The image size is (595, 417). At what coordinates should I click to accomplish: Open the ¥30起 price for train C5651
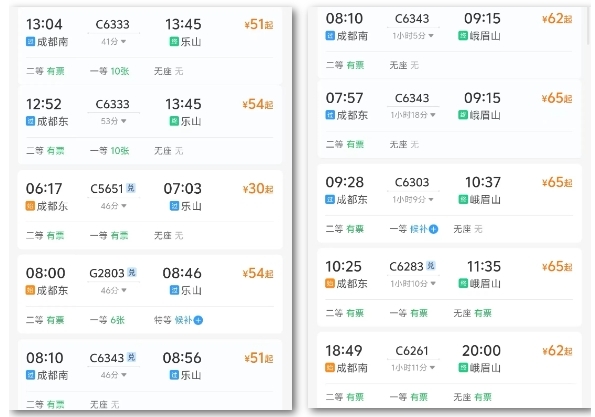pyautogui.click(x=258, y=189)
